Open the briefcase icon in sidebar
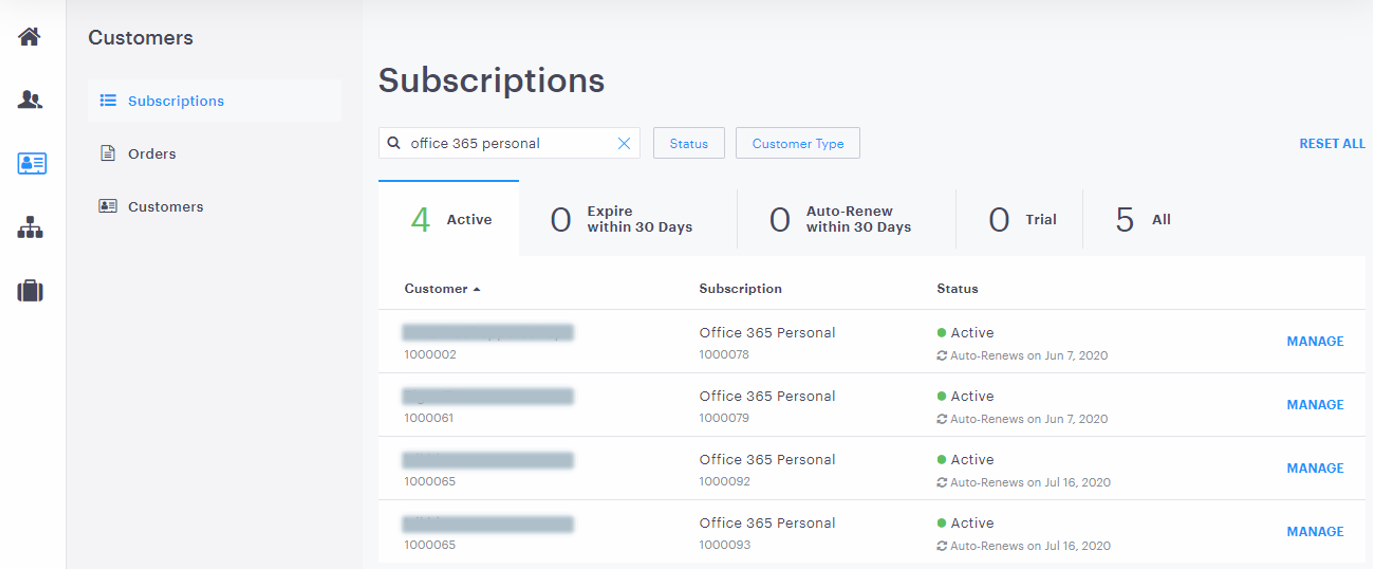 pyautogui.click(x=30, y=291)
